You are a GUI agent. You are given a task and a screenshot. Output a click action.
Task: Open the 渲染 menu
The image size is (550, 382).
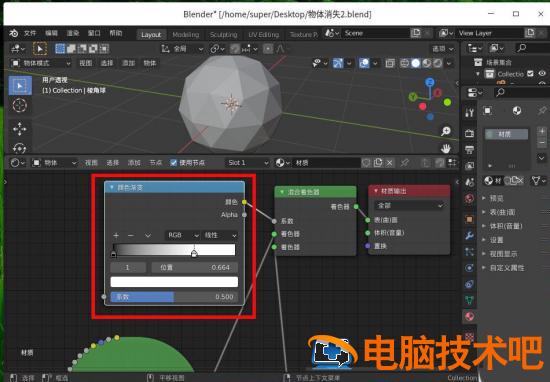tap(73, 33)
